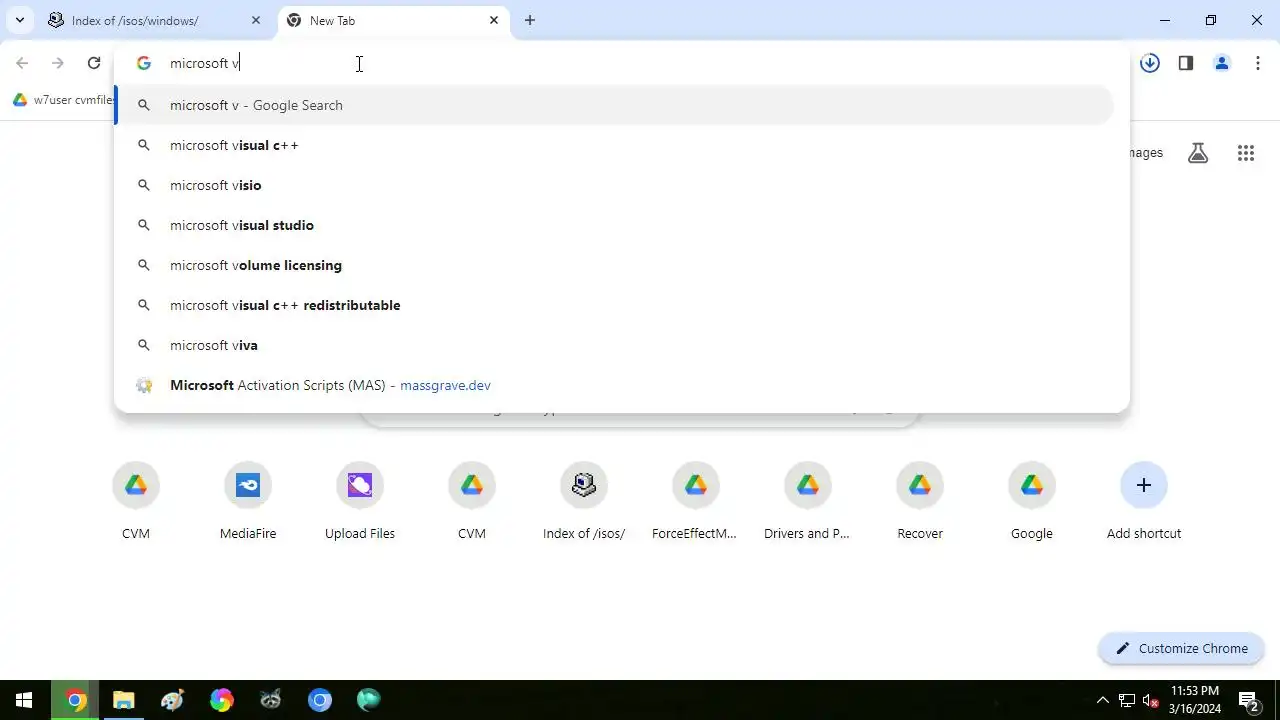This screenshot has width=1280, height=720.
Task: Open the colorful circle taskbar app
Action: [x=222, y=700]
